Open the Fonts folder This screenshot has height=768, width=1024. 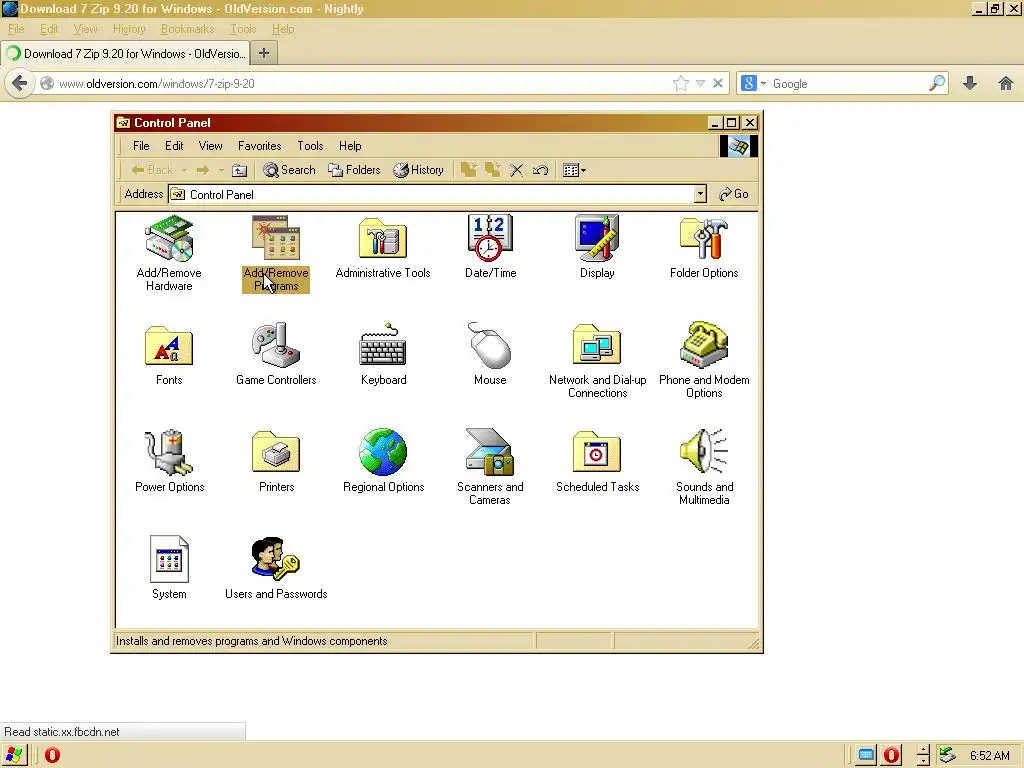[169, 355]
